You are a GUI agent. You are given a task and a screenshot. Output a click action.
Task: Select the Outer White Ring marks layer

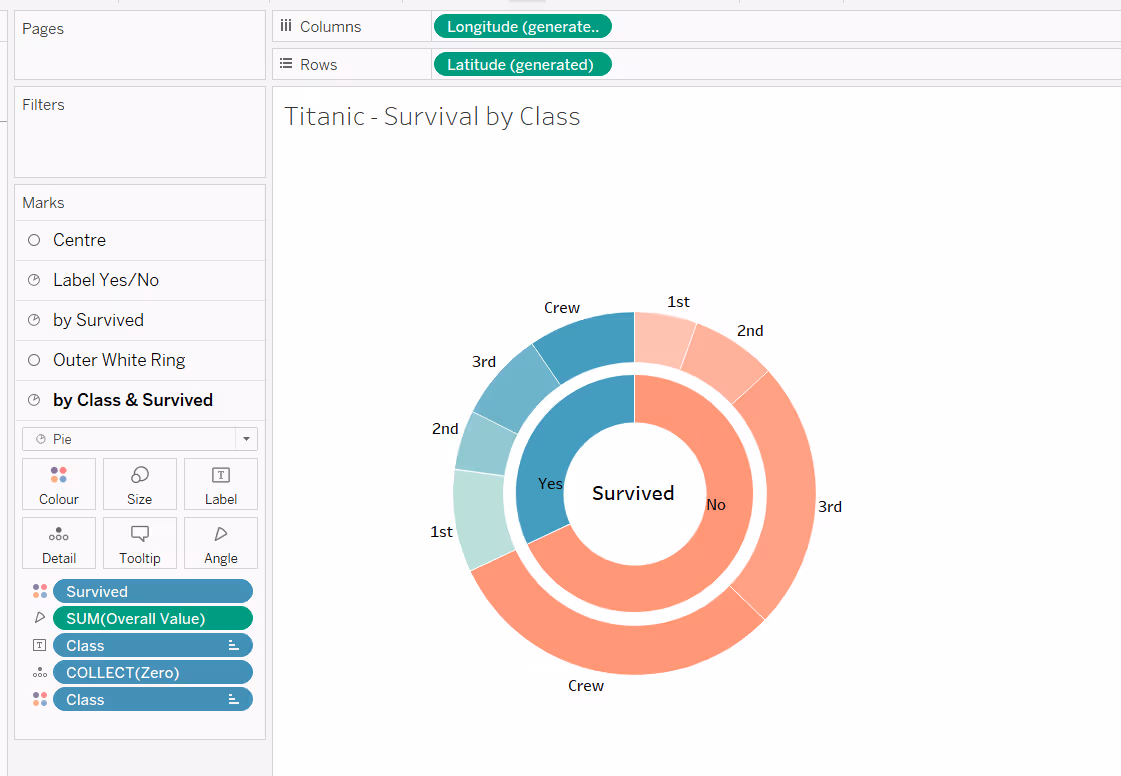[x=140, y=360]
